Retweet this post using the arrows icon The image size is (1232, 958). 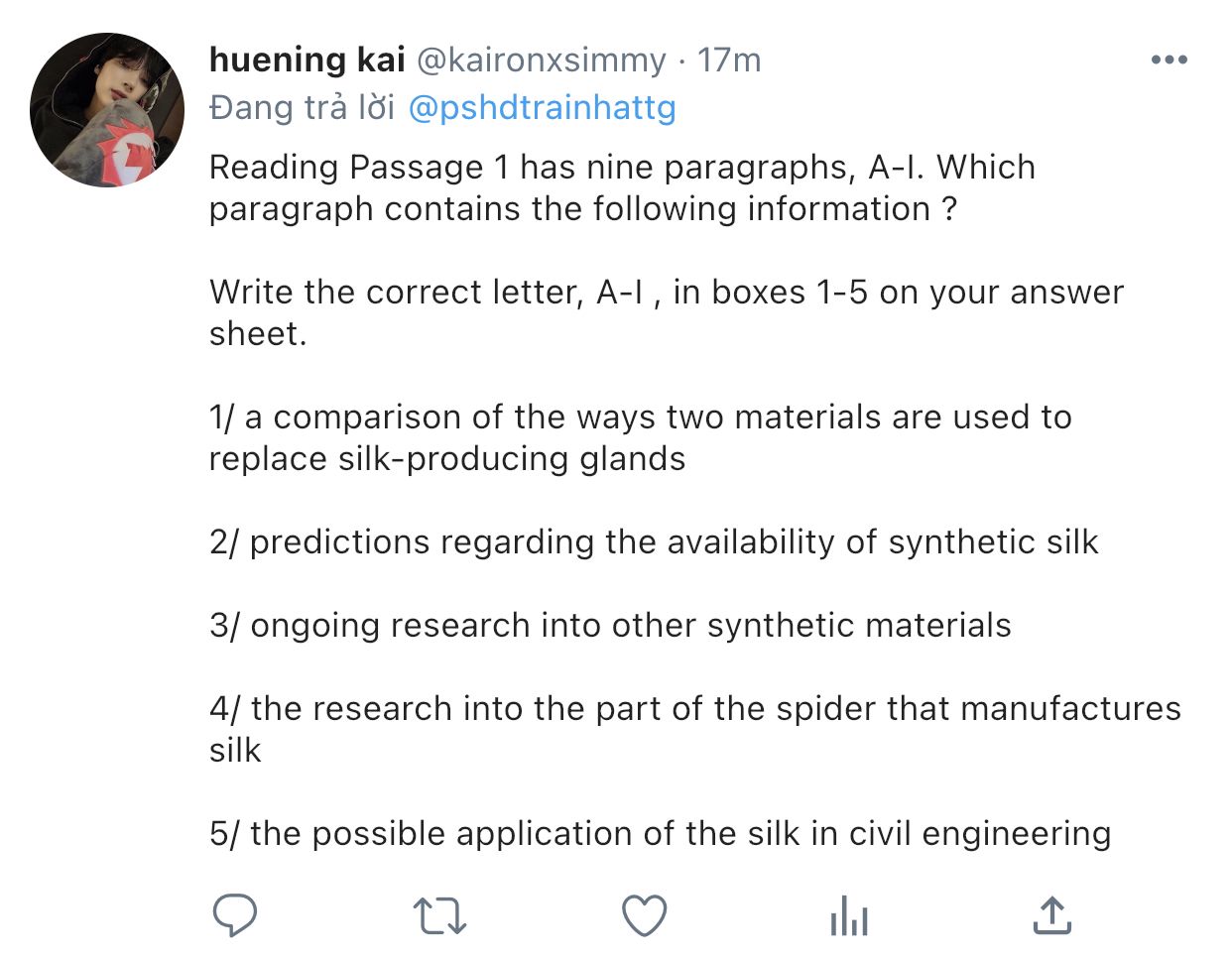pyautogui.click(x=439, y=915)
